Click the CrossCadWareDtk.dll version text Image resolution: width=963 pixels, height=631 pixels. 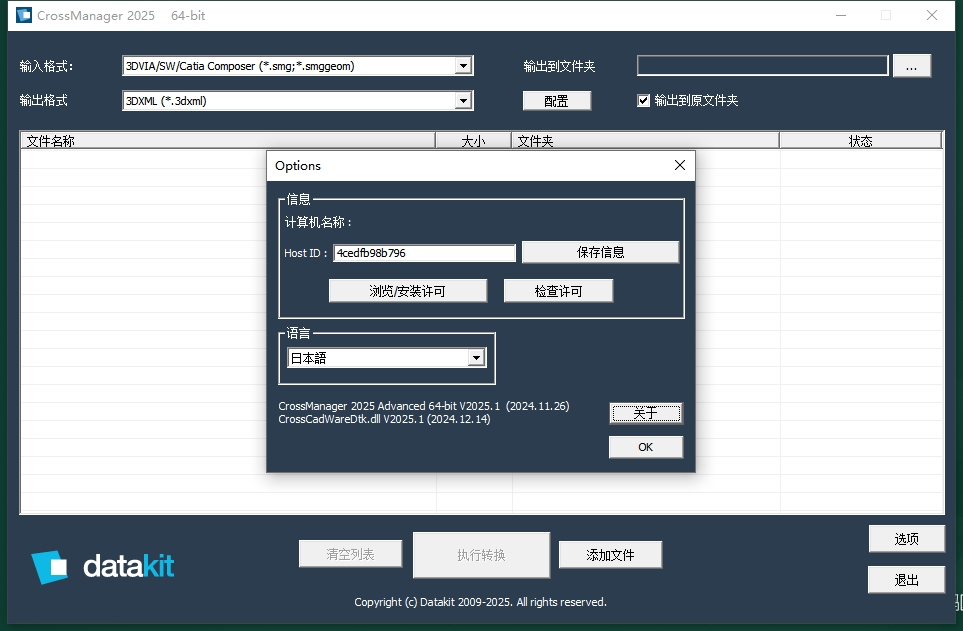coord(384,419)
